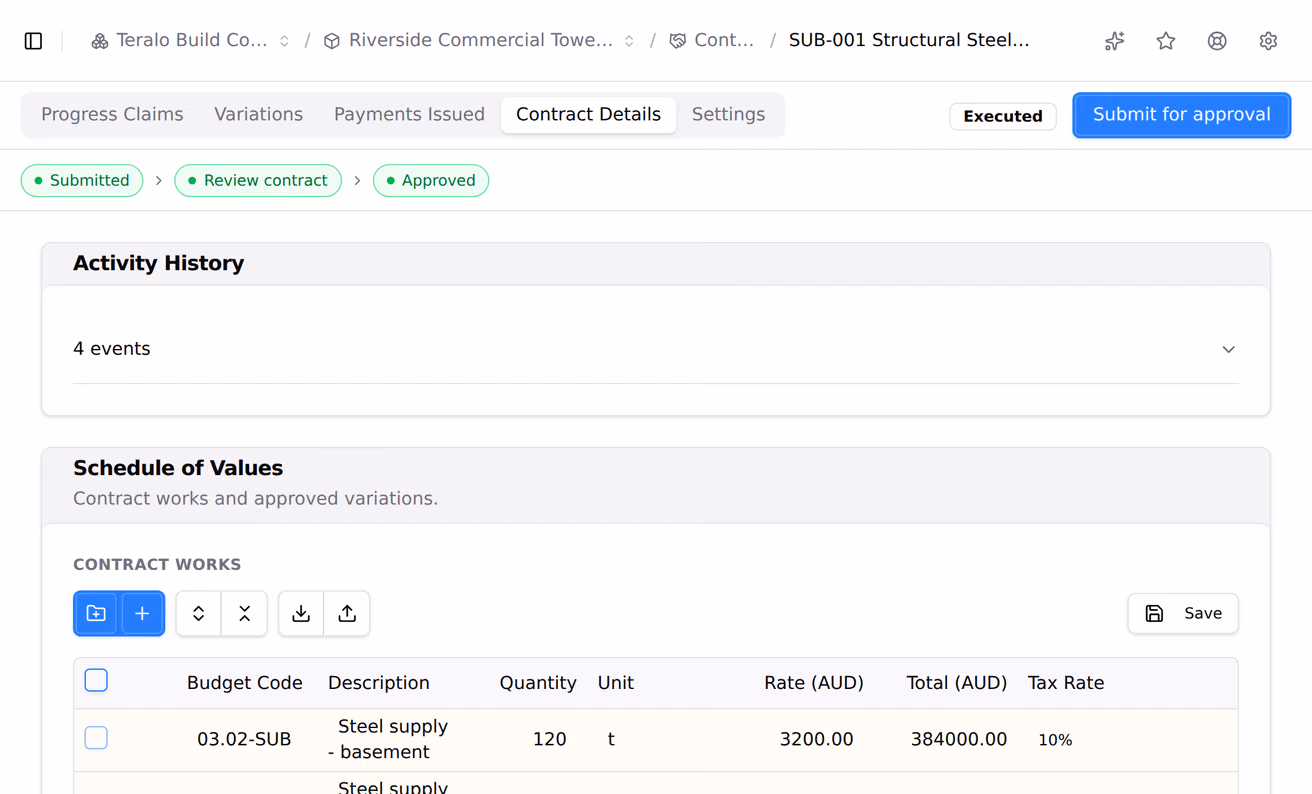Image resolution: width=1312 pixels, height=794 pixels.
Task: Switch to the Progress Claims tab
Action: [x=112, y=114]
